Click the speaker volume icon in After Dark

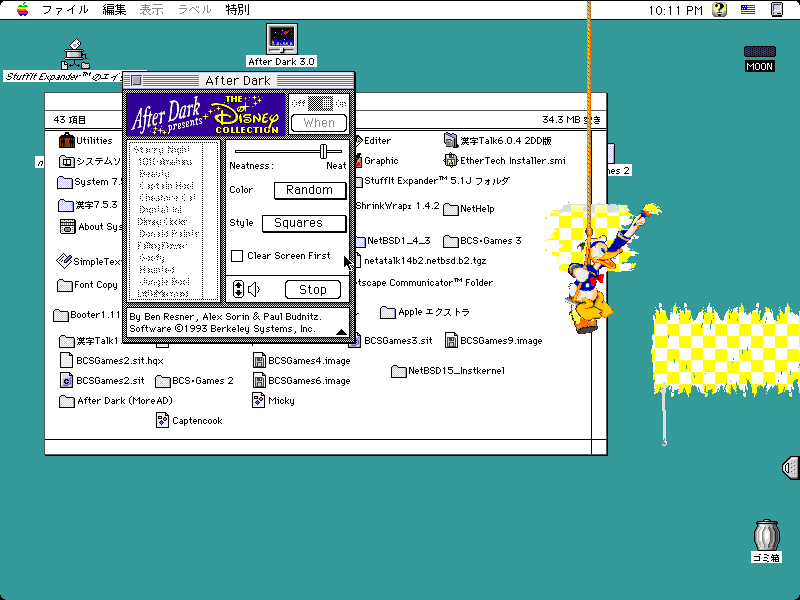click(254, 290)
